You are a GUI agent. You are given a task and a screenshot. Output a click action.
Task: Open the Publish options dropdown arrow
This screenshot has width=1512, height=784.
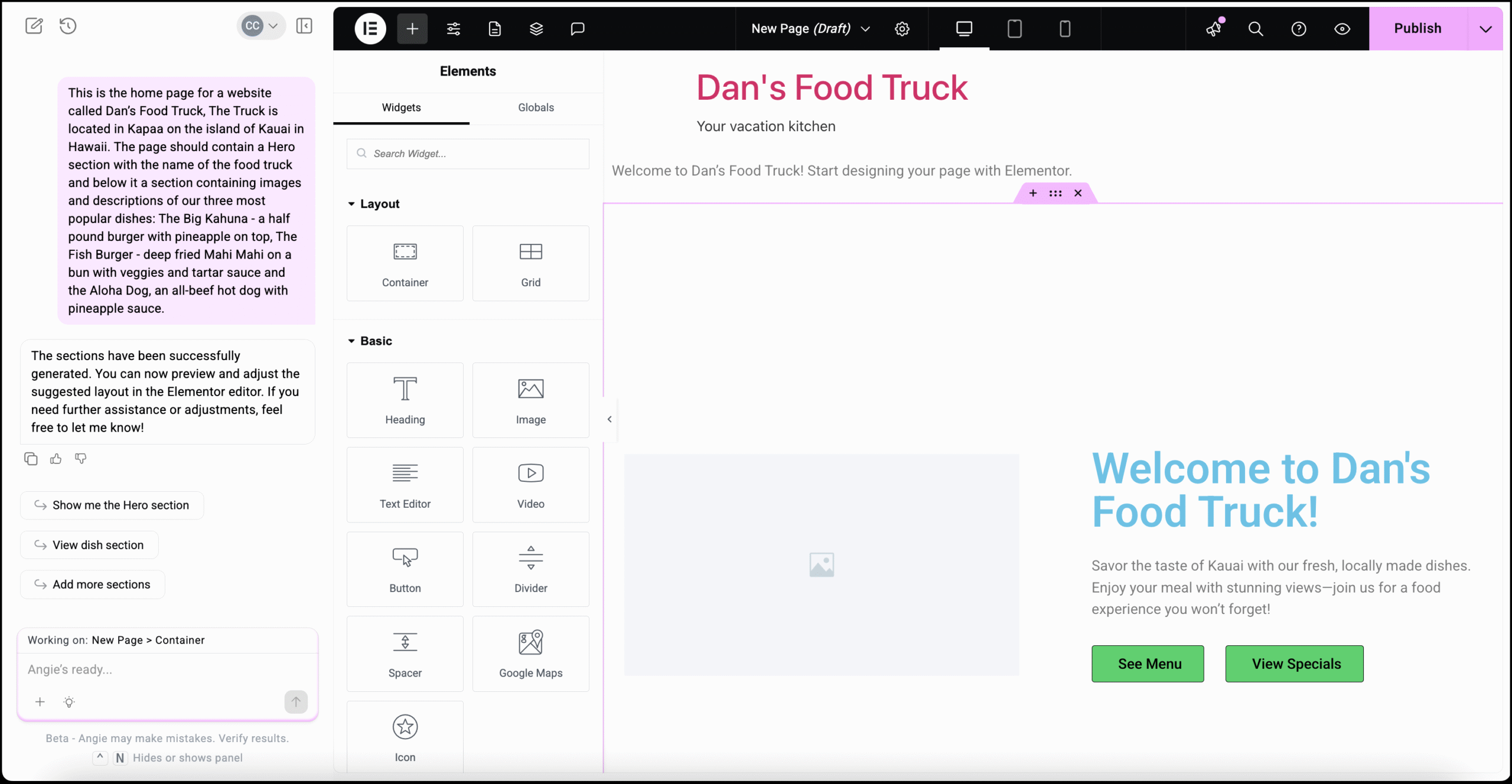pyautogui.click(x=1485, y=28)
